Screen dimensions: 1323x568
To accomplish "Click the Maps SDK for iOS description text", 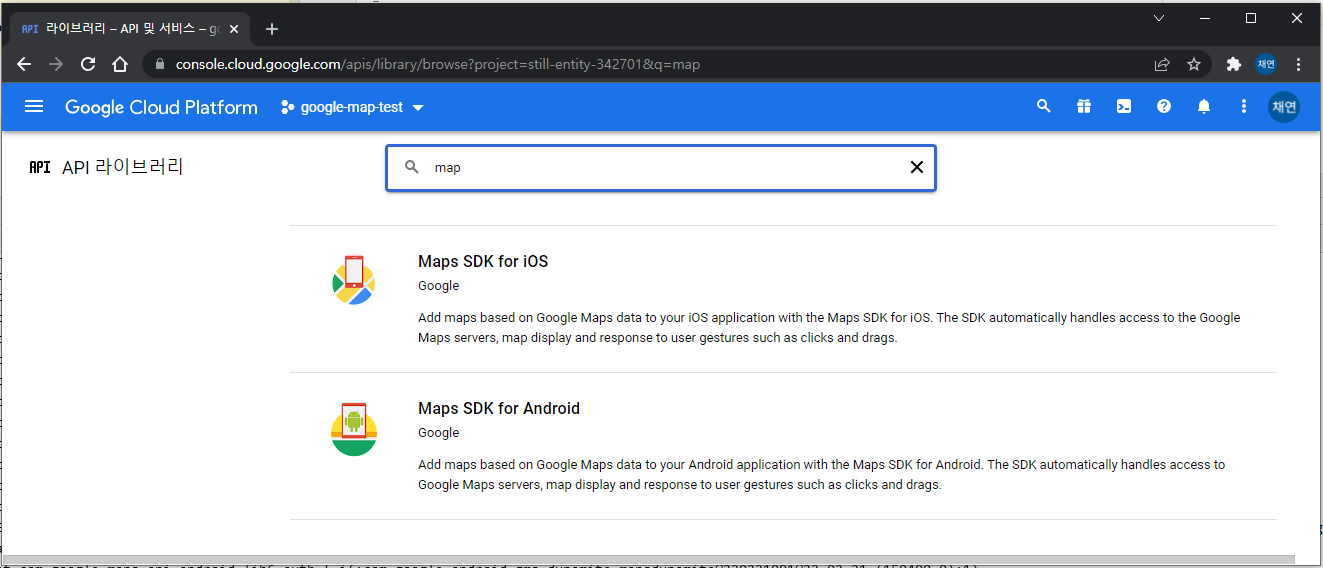I will coord(829,328).
